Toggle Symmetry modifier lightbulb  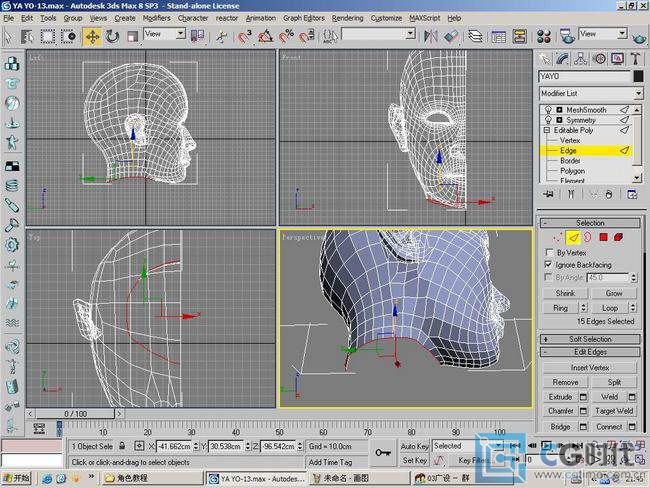(x=548, y=120)
